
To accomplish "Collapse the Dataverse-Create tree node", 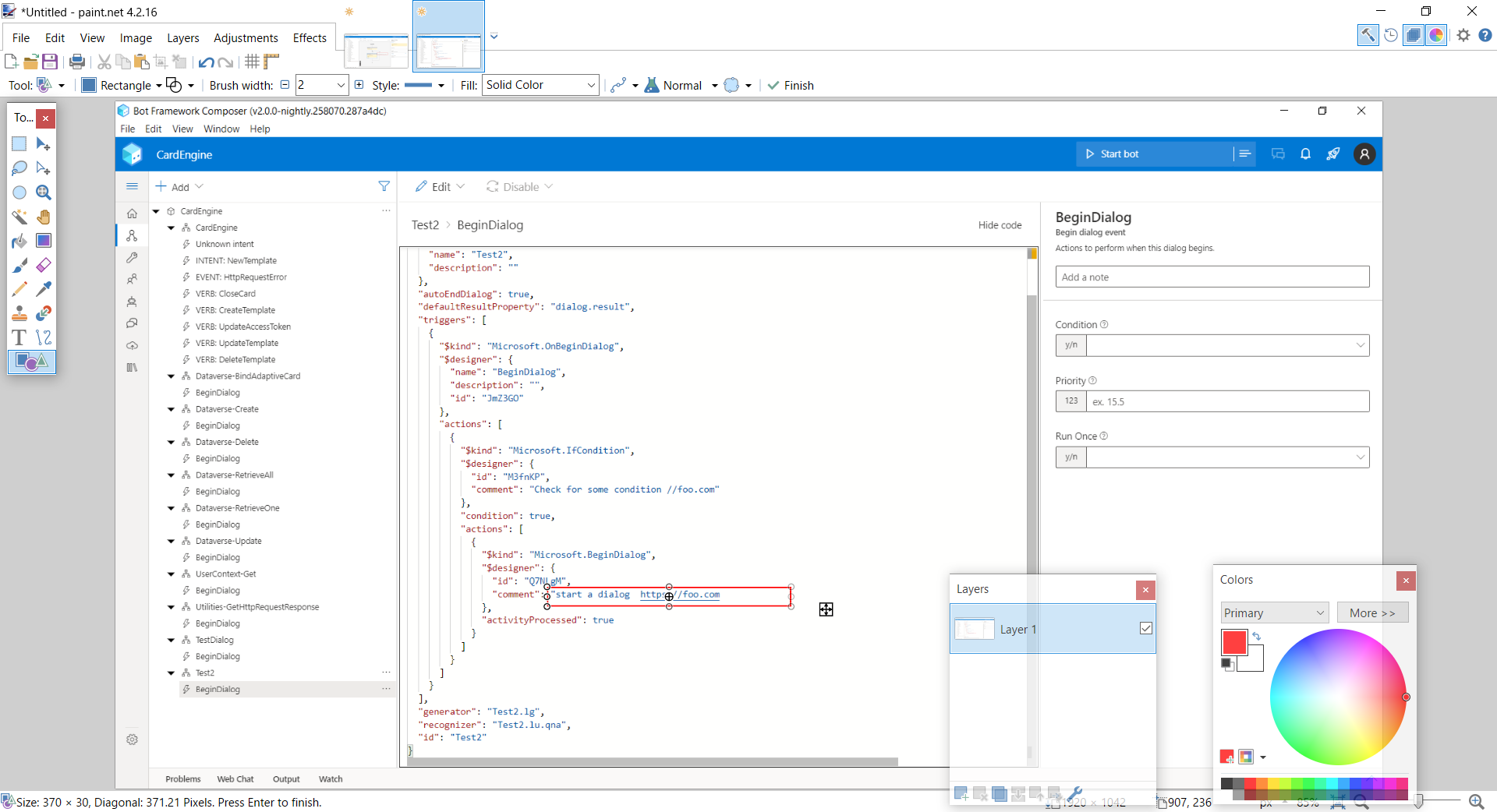I will [172, 408].
